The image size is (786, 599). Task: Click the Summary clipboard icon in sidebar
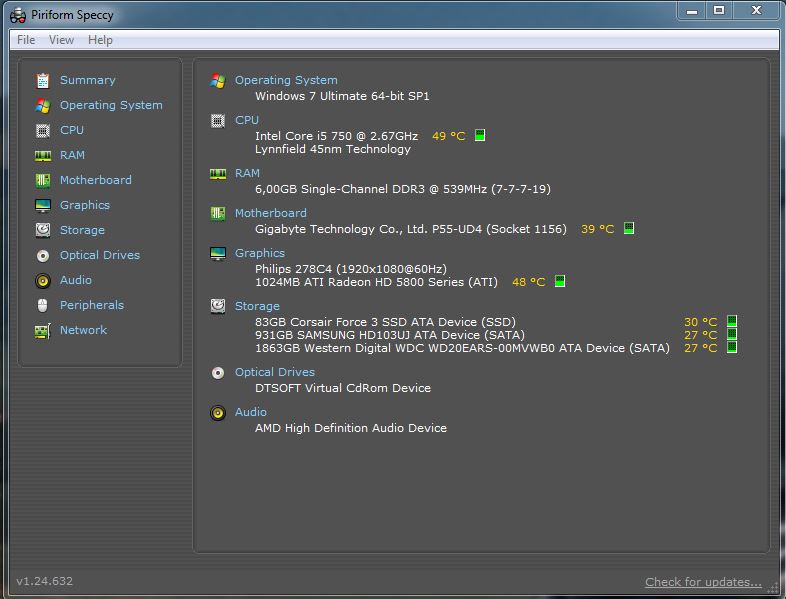point(43,81)
